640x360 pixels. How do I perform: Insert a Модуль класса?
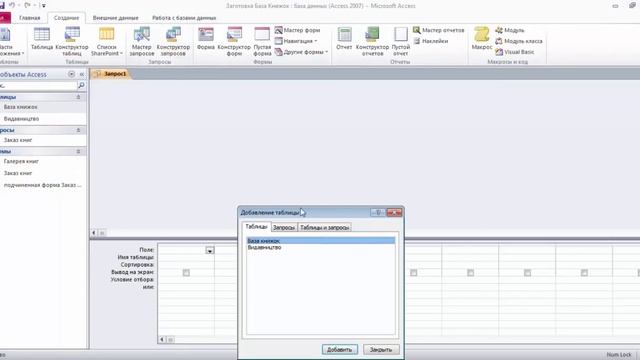tap(519, 41)
